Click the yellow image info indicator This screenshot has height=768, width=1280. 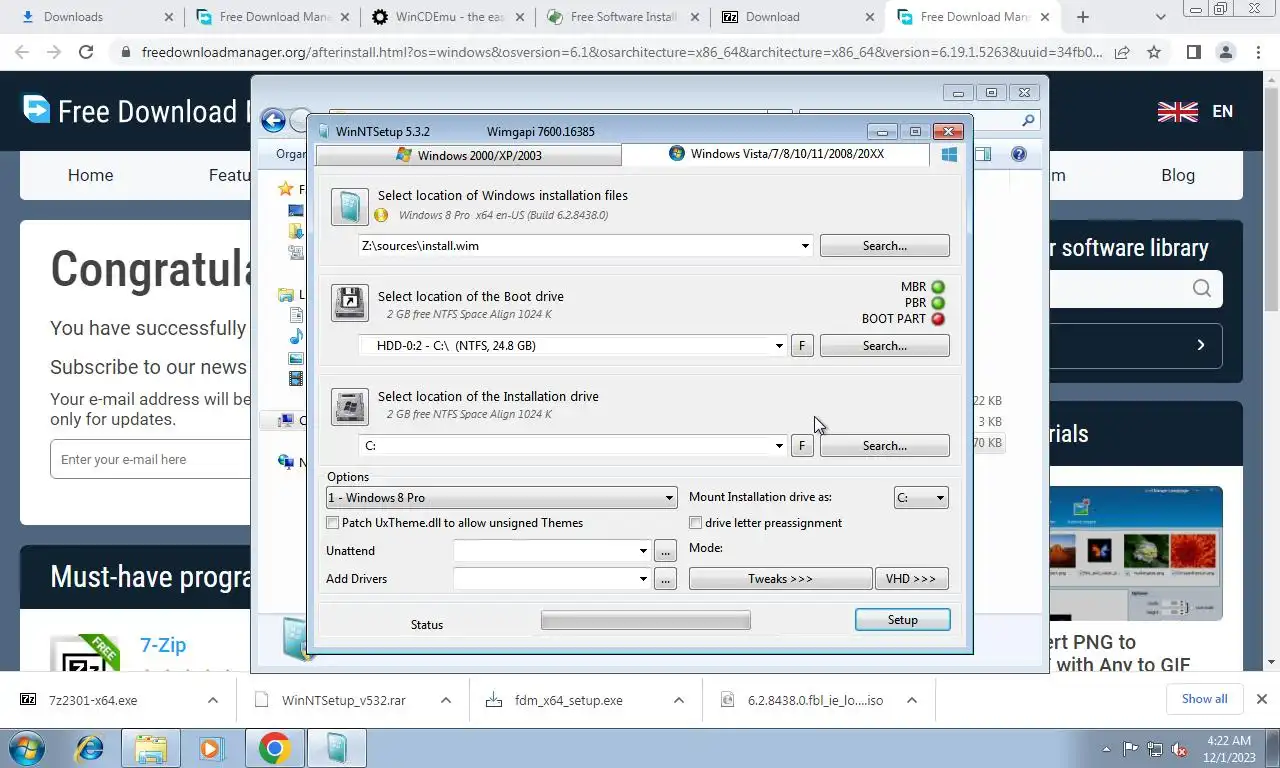(x=381, y=215)
